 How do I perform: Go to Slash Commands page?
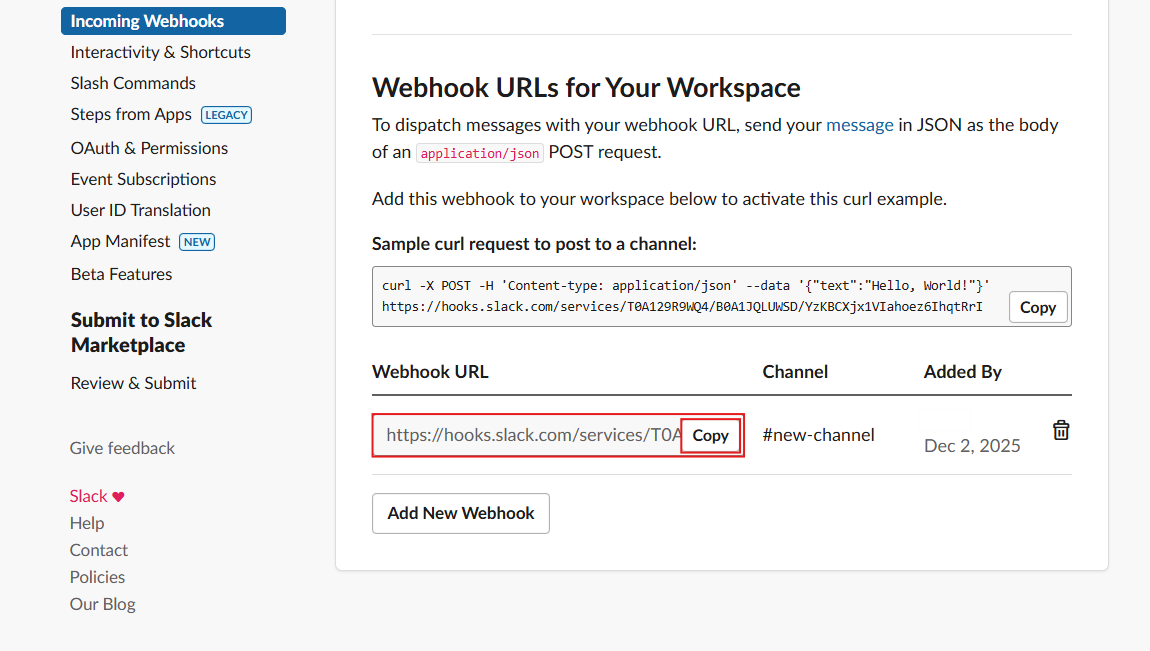[x=133, y=83]
